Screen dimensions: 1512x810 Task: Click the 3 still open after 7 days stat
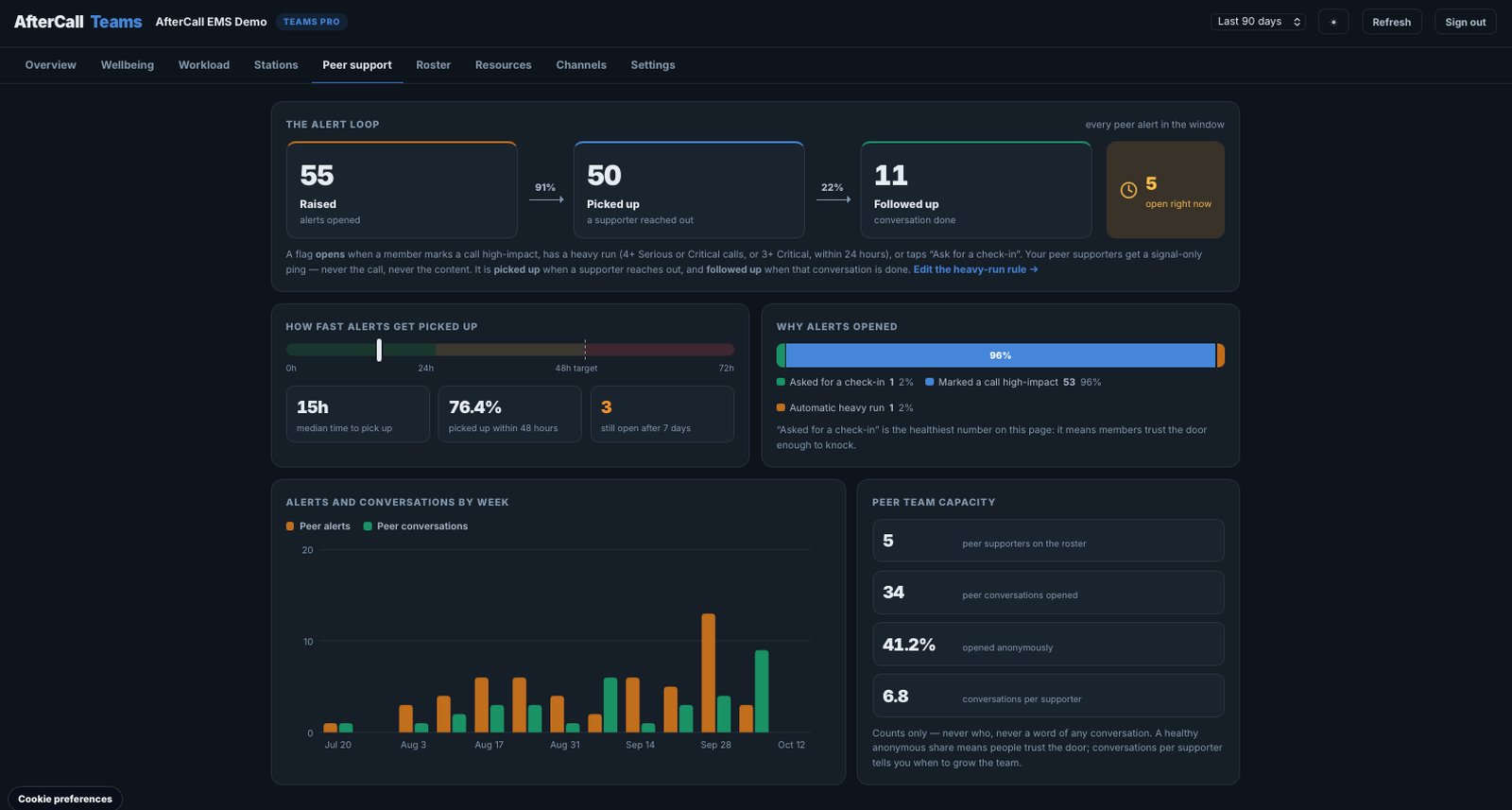pos(661,414)
